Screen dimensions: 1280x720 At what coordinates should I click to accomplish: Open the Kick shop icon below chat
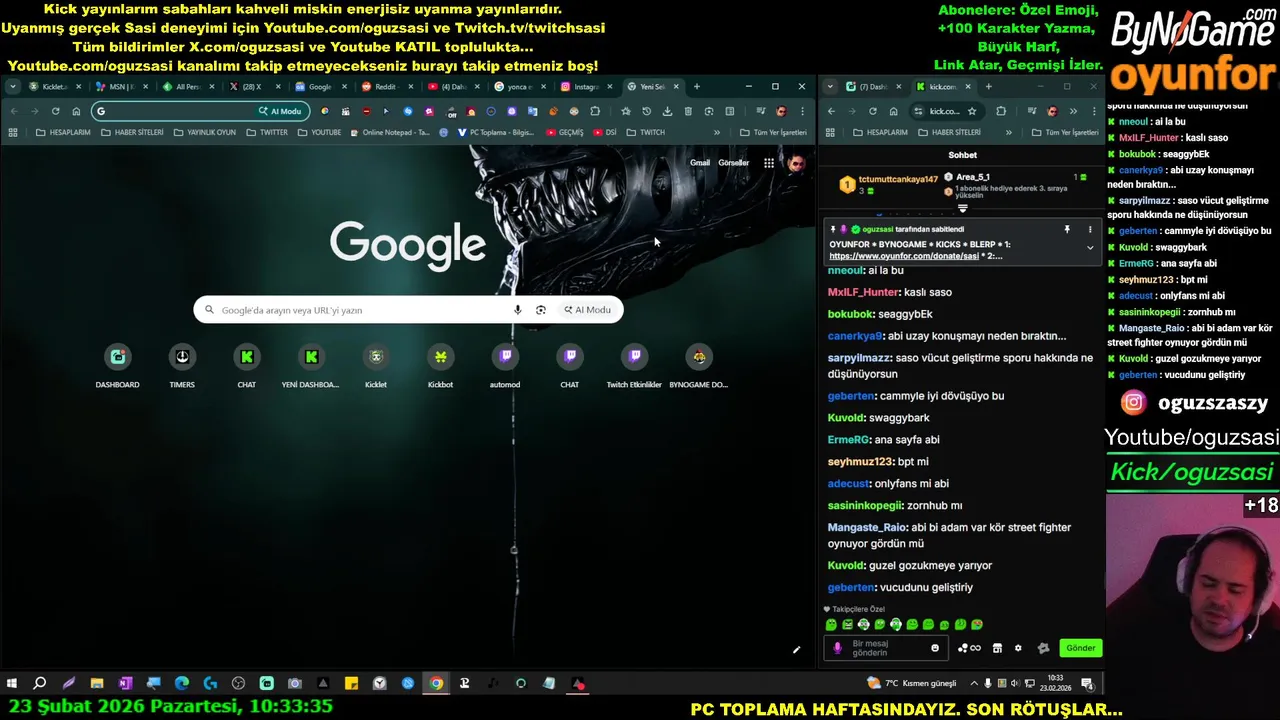pyautogui.click(x=997, y=648)
